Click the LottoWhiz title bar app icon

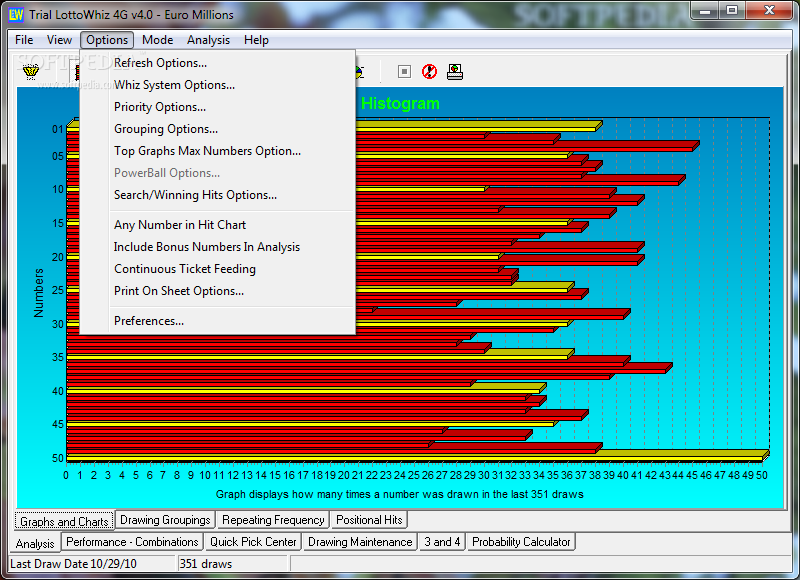[16, 15]
